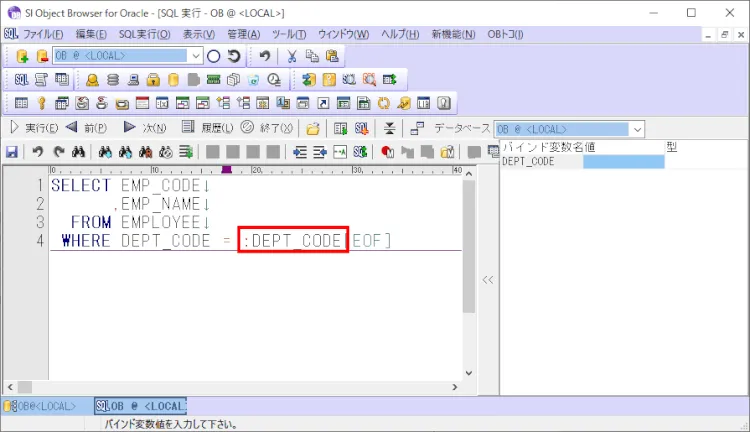Viewport: 750px width, 432px height.
Task: Open SQL history with 履歴(L)
Action: click(208, 128)
